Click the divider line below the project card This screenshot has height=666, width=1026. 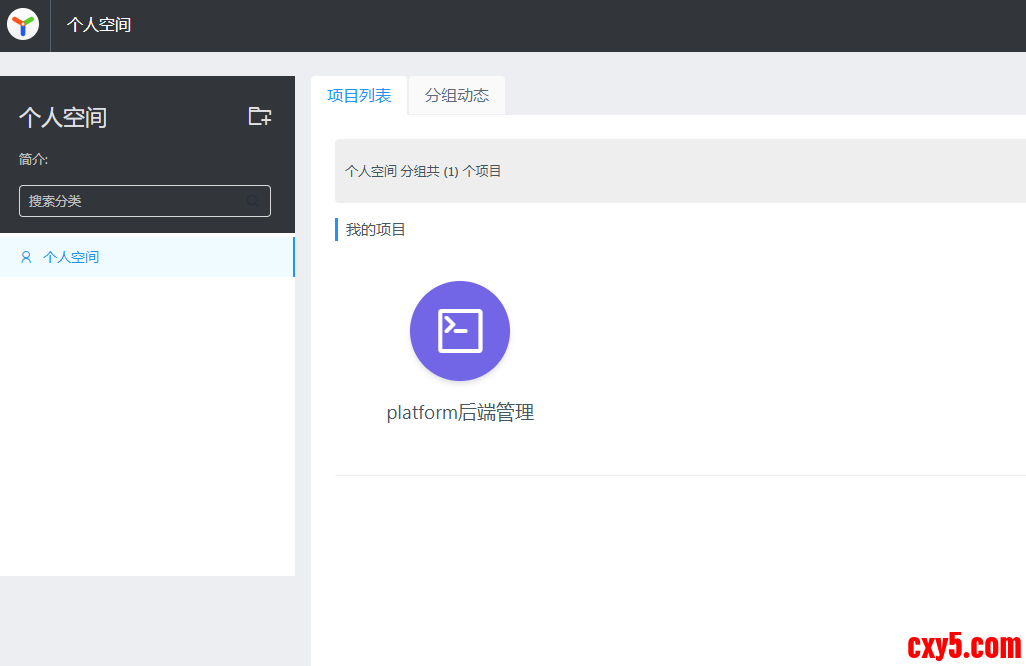tap(680, 475)
